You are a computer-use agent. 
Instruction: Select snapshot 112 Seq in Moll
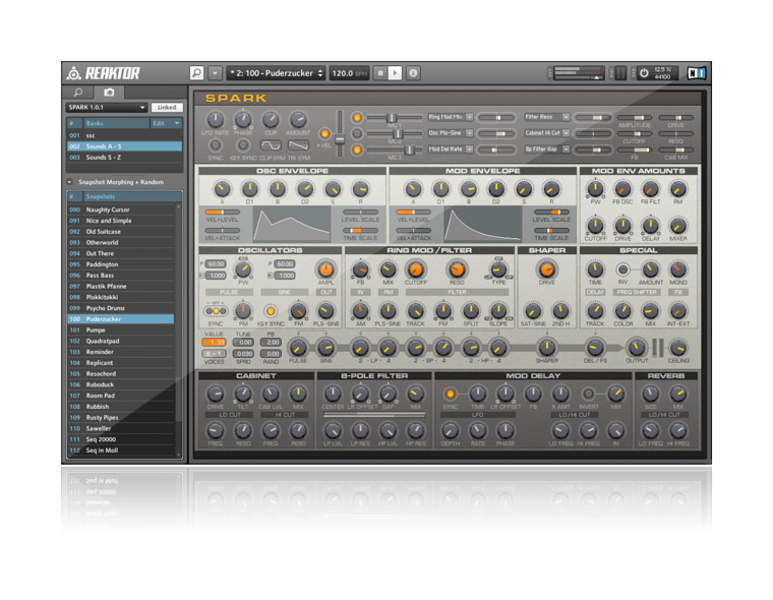click(121, 451)
